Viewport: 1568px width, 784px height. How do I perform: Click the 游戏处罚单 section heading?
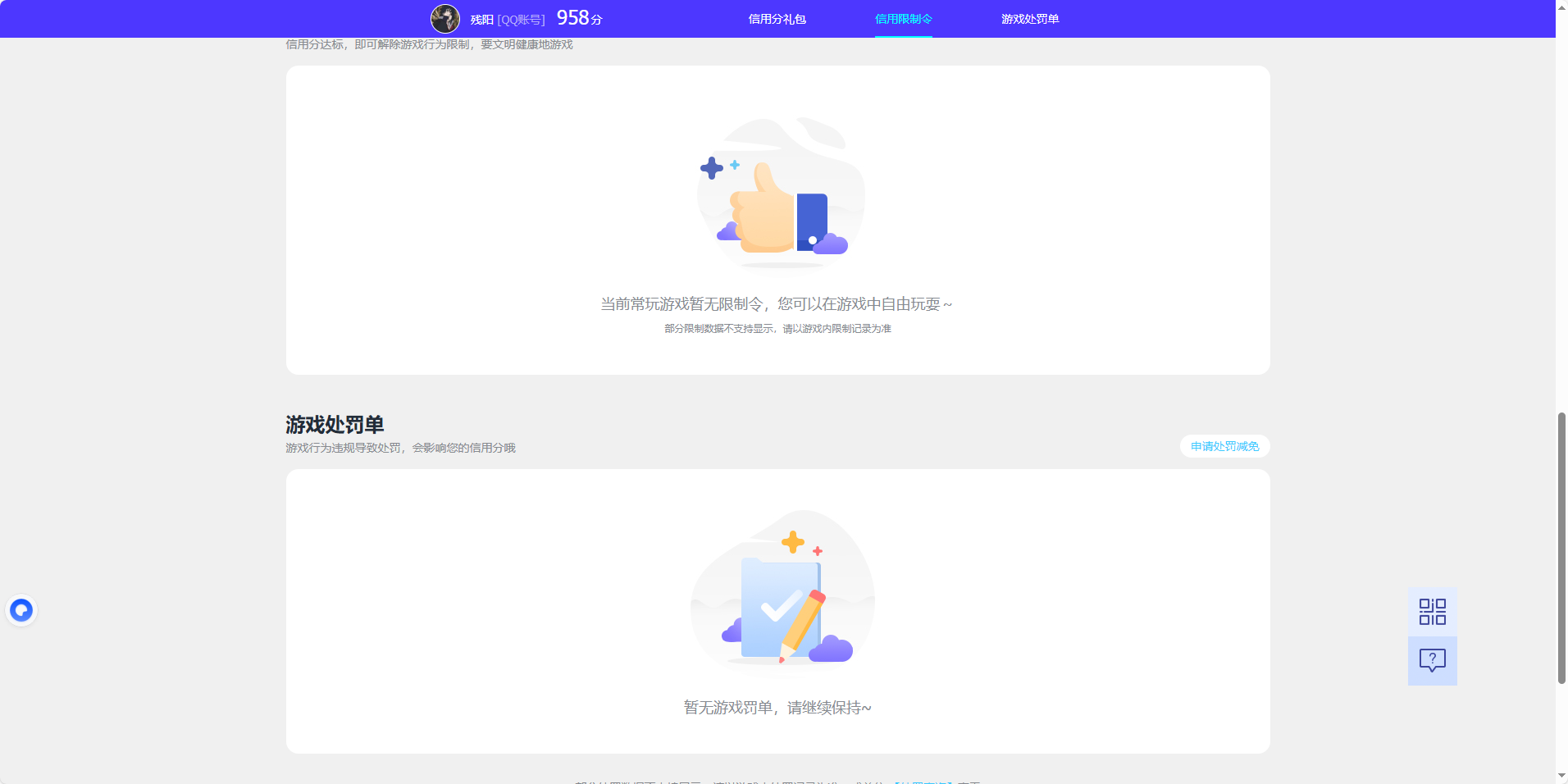point(335,425)
